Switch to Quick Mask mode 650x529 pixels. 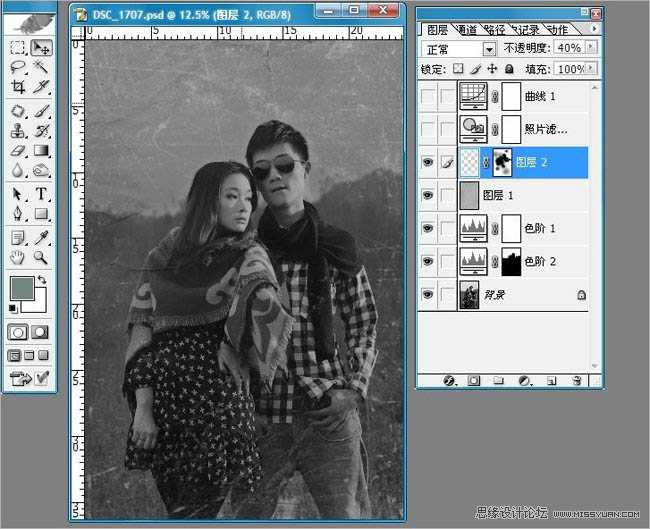point(40,332)
